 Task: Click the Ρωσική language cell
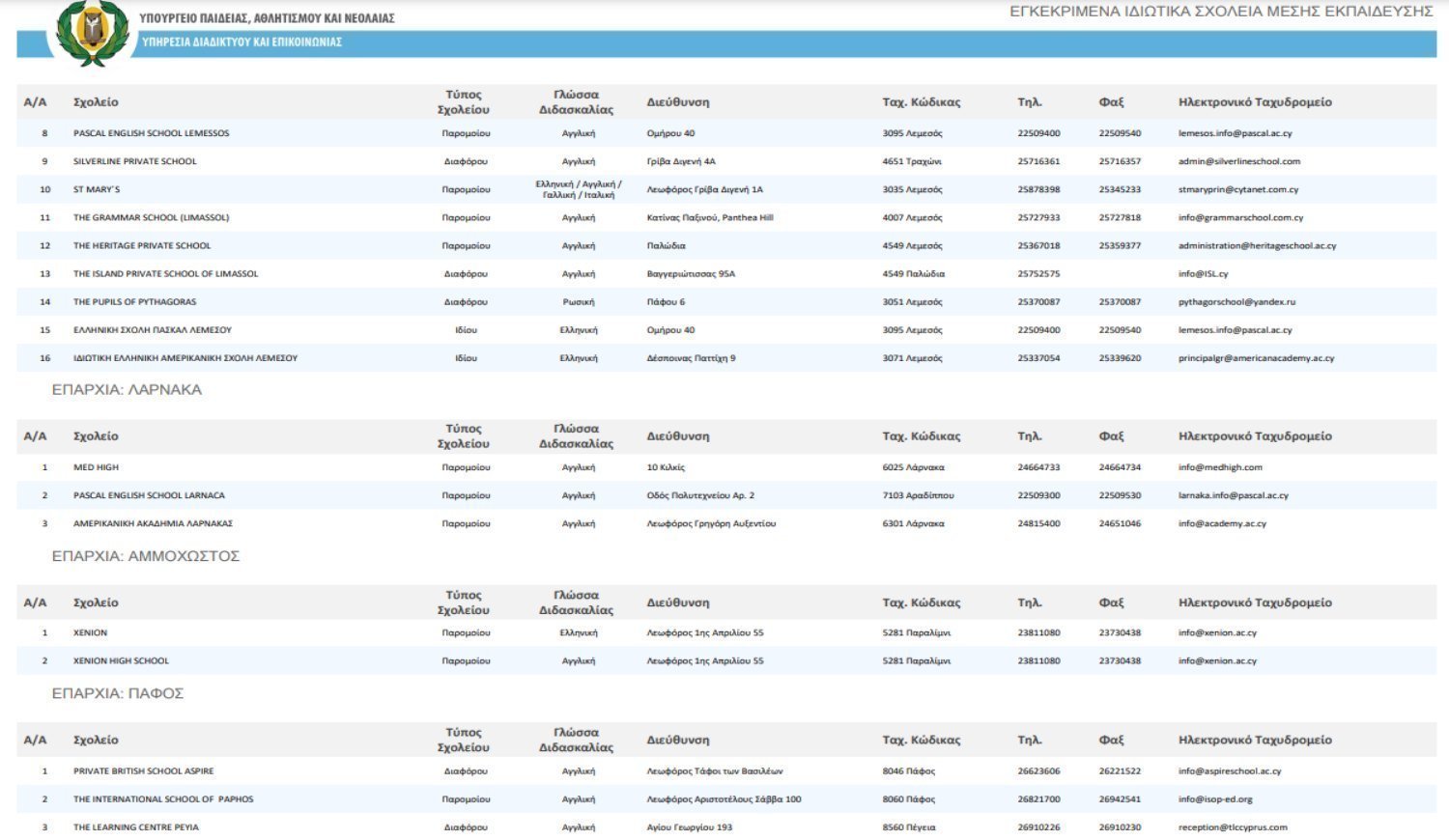579,301
